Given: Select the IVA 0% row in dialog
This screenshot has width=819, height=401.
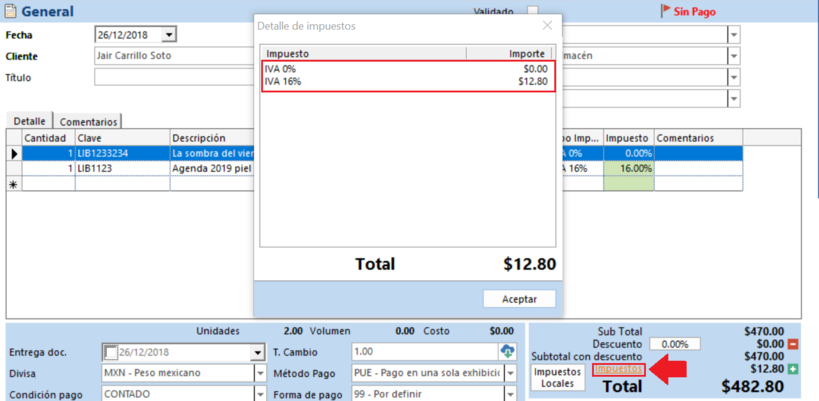Looking at the screenshot, I should (x=407, y=68).
